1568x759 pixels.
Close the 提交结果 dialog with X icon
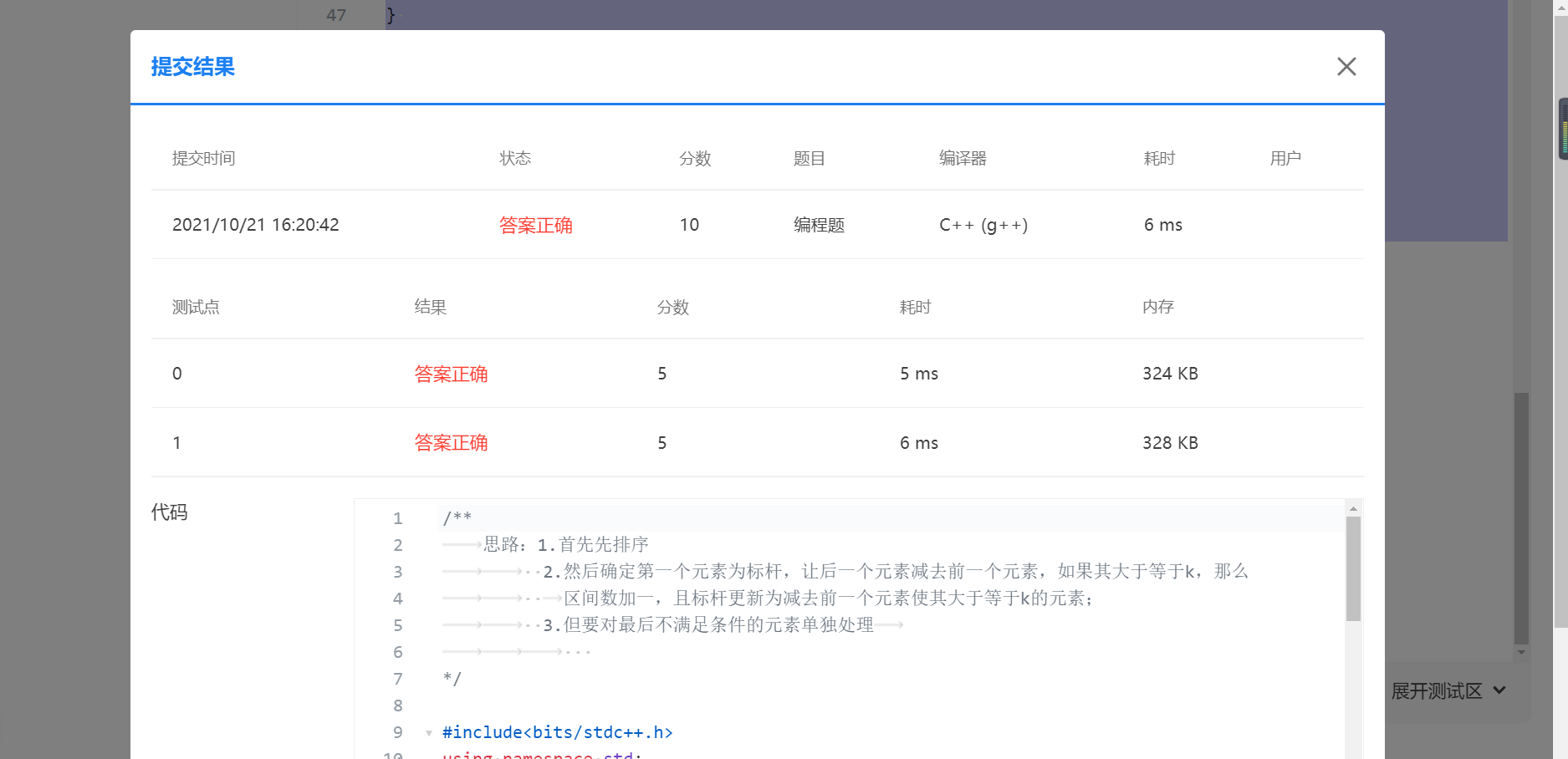1346,67
